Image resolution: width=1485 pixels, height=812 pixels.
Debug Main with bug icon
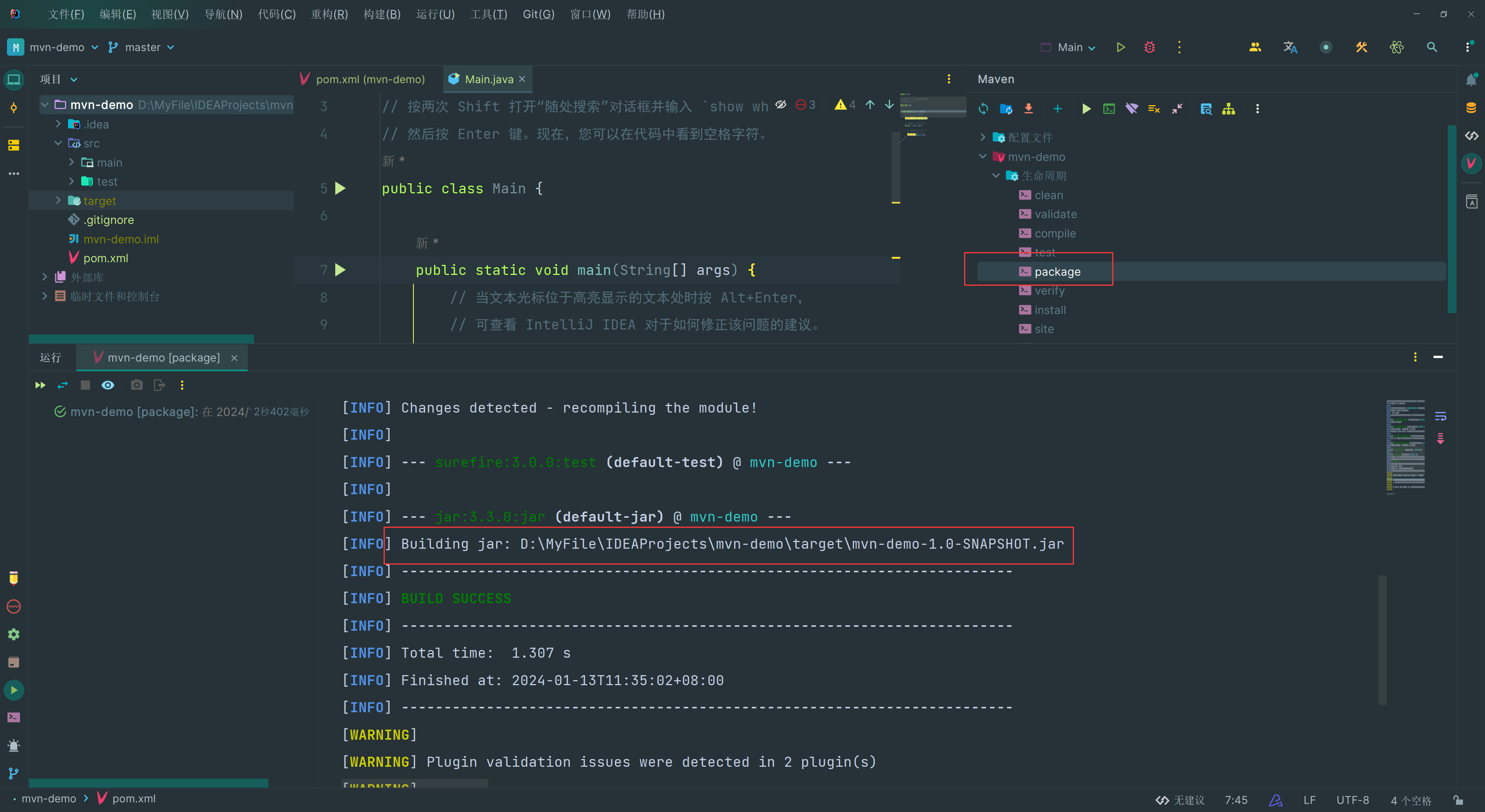1149,47
